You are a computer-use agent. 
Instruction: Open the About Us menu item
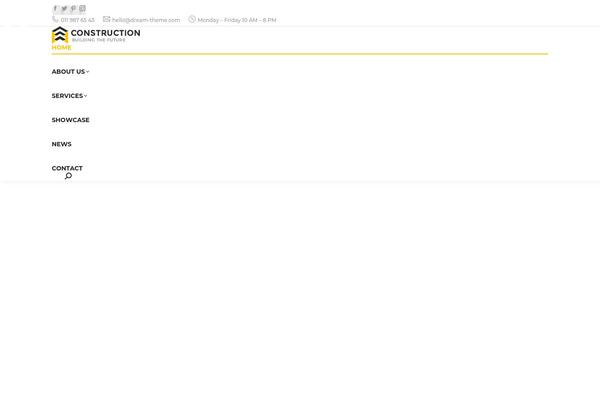68,72
